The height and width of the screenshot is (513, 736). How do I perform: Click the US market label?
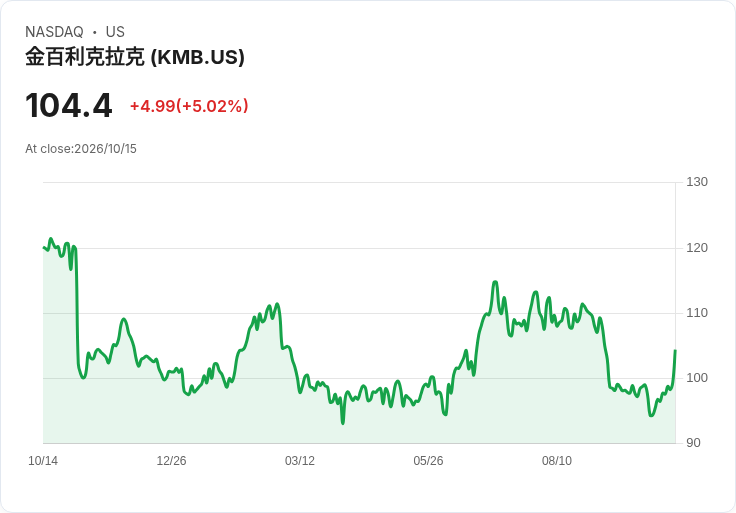click(115, 32)
